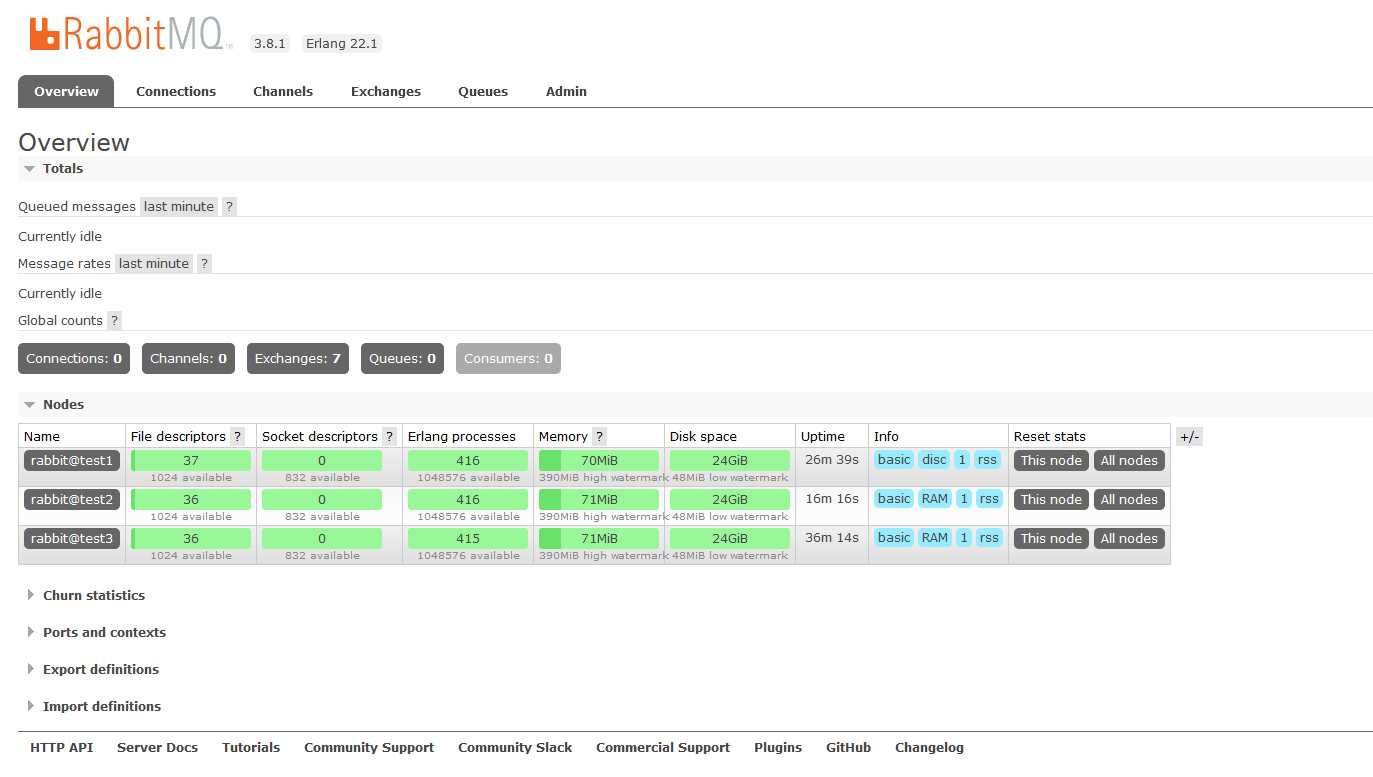Open the Commercial Support link
Screen dimensions: 1373x777
(x=663, y=748)
